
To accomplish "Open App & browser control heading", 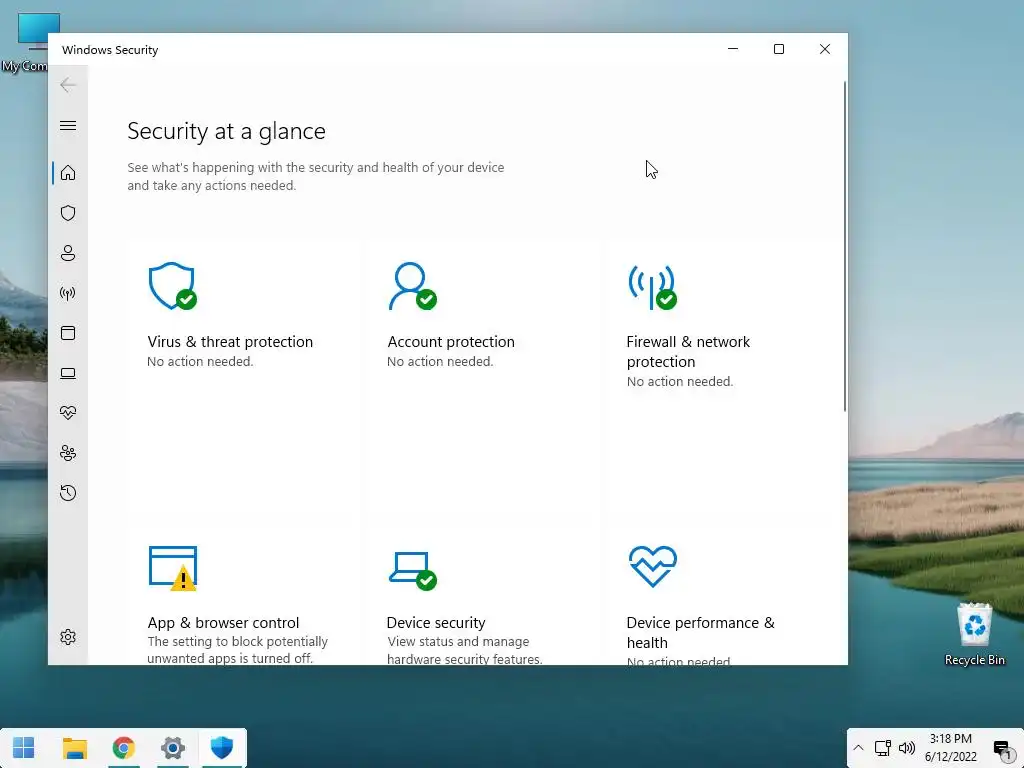I will [223, 622].
